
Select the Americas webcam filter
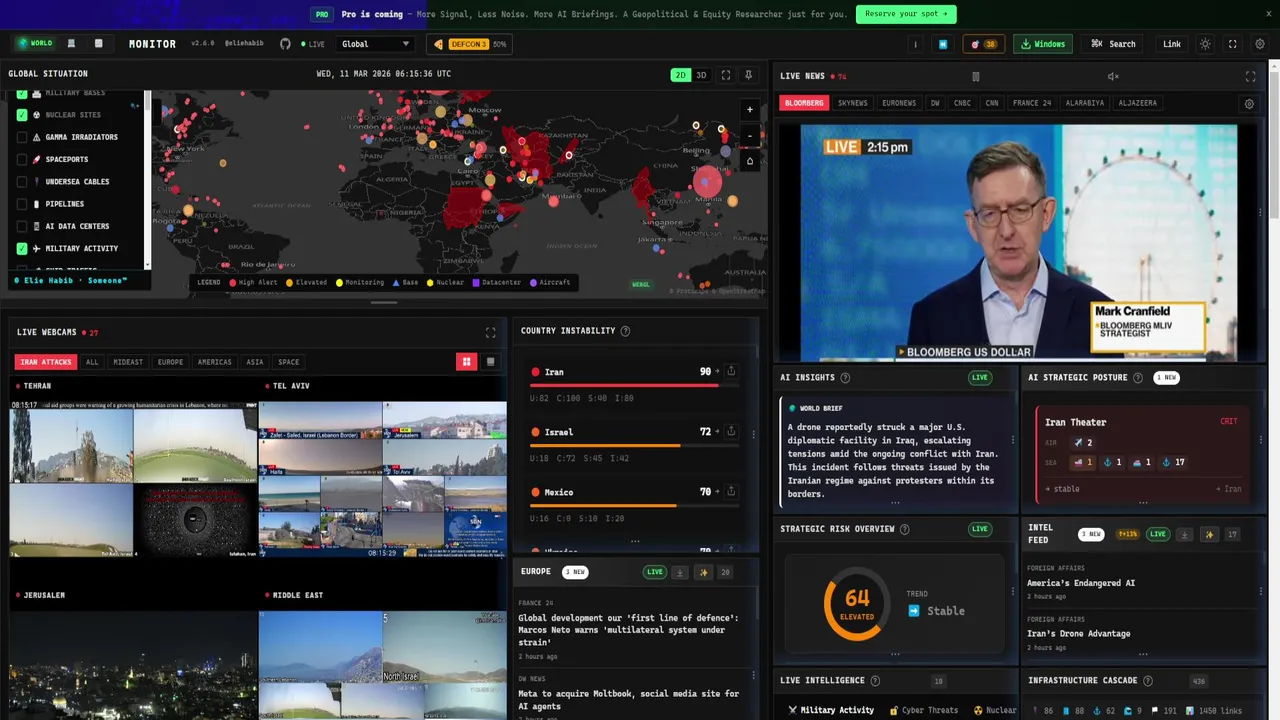(215, 362)
